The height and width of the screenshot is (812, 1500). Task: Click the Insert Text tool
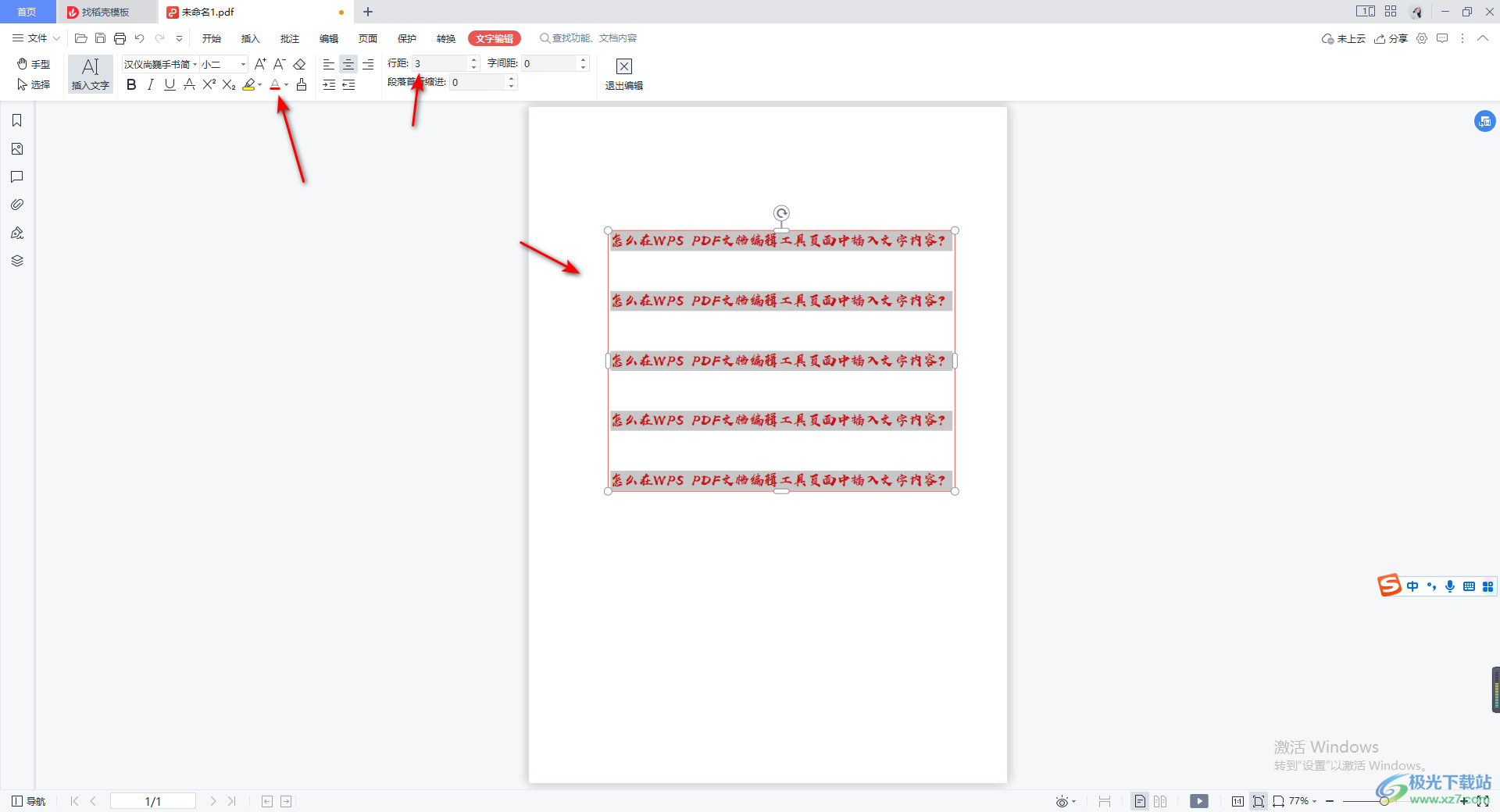pyautogui.click(x=91, y=74)
